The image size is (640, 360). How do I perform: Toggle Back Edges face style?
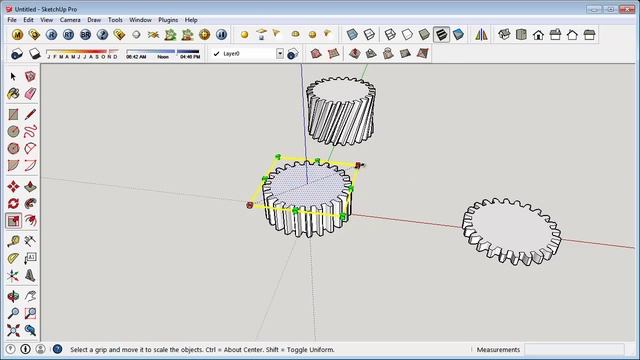pos(369,35)
